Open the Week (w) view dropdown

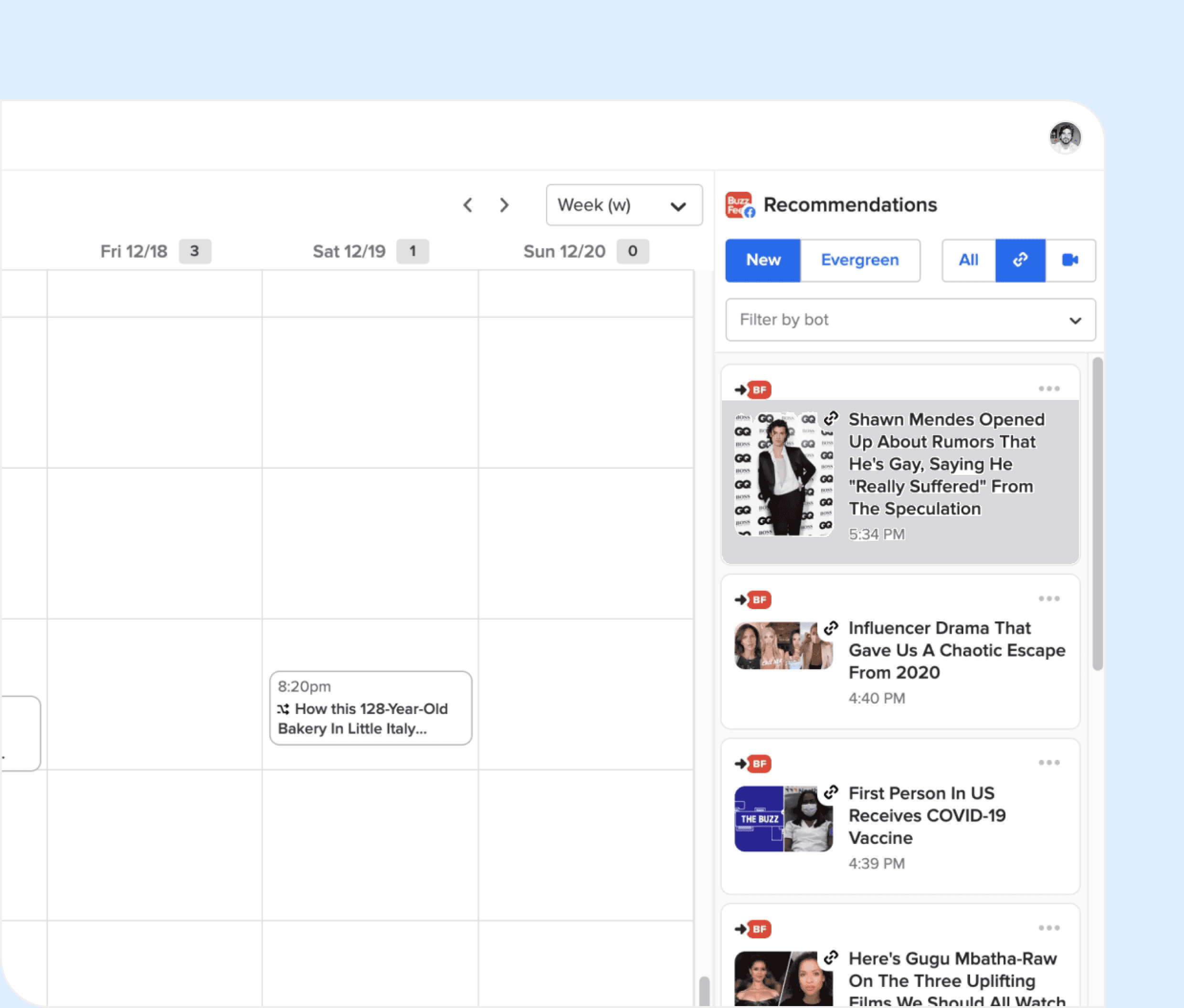tap(624, 205)
